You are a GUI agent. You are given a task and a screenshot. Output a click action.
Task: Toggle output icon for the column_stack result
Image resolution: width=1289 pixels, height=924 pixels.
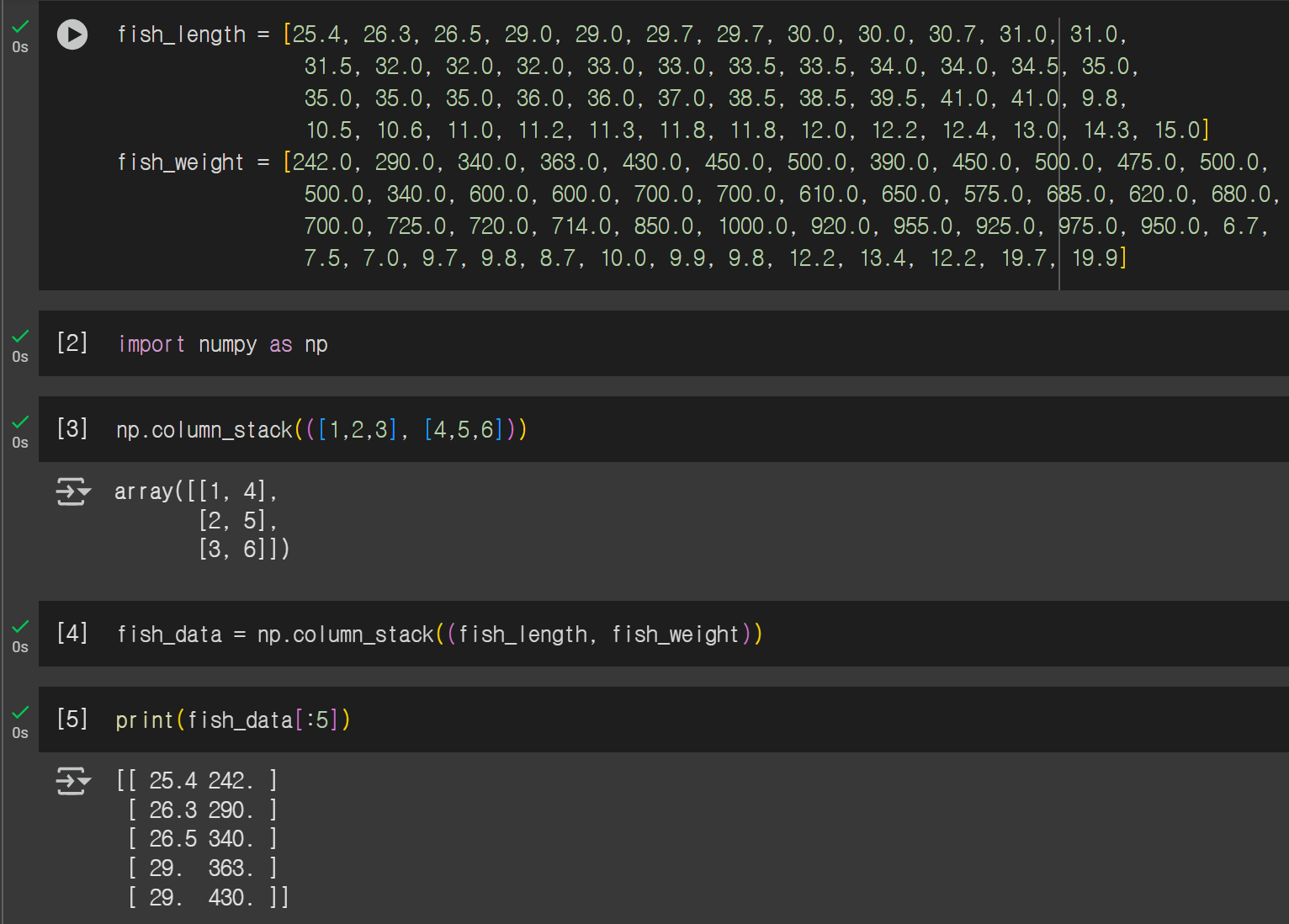tap(73, 491)
